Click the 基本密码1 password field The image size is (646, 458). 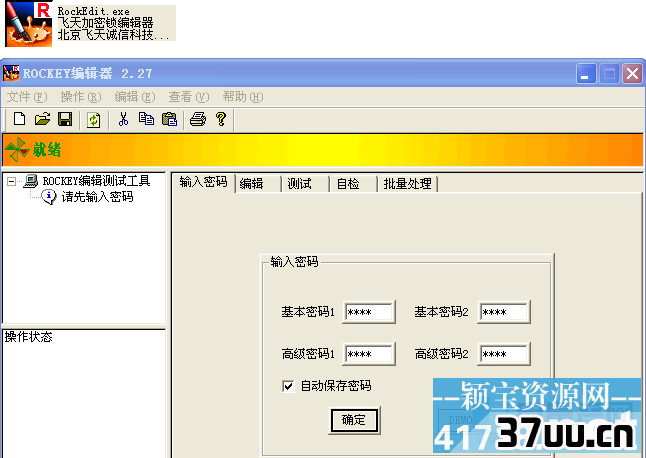(369, 312)
